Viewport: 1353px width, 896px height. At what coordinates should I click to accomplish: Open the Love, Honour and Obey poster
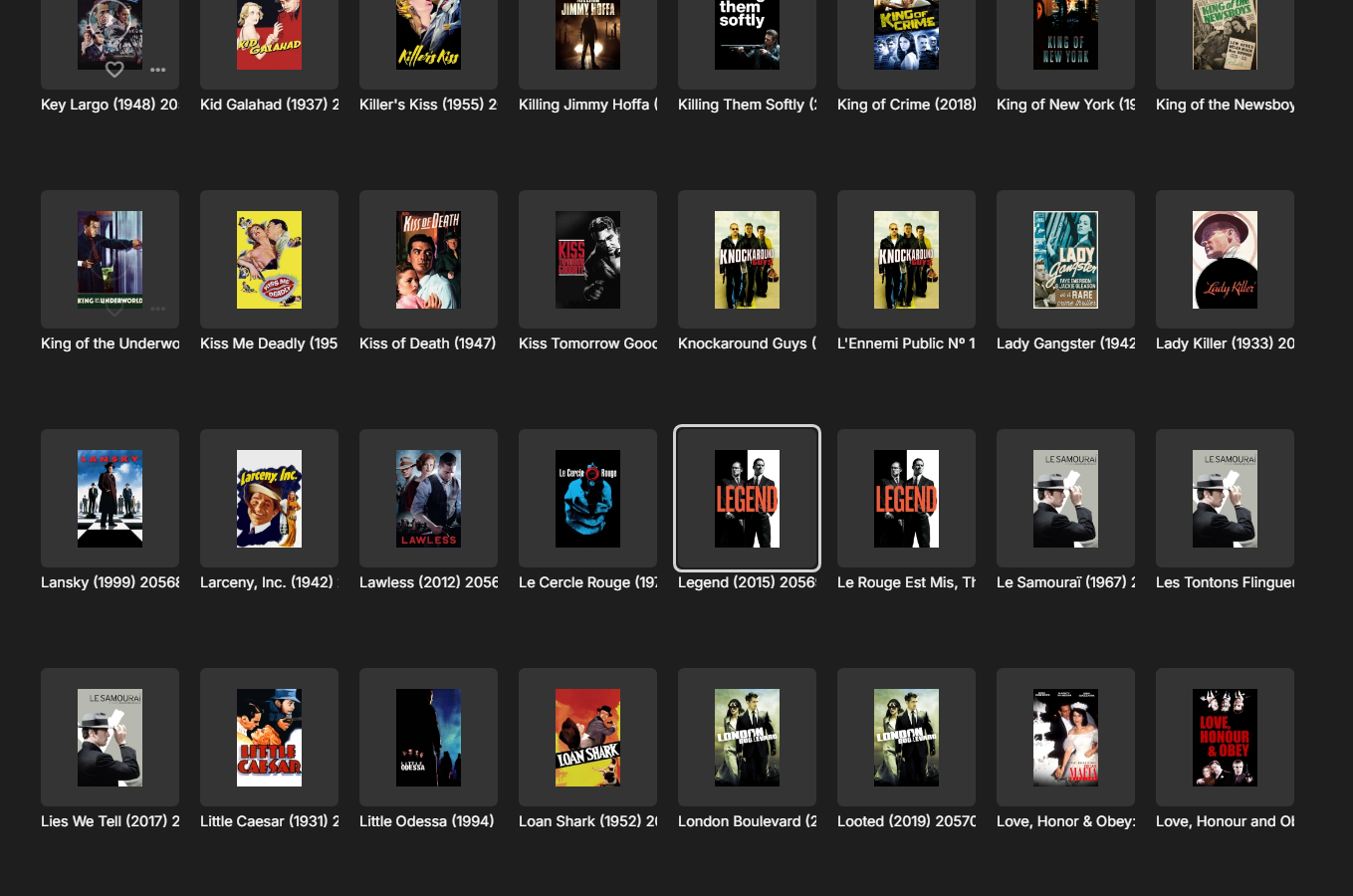click(x=1225, y=738)
